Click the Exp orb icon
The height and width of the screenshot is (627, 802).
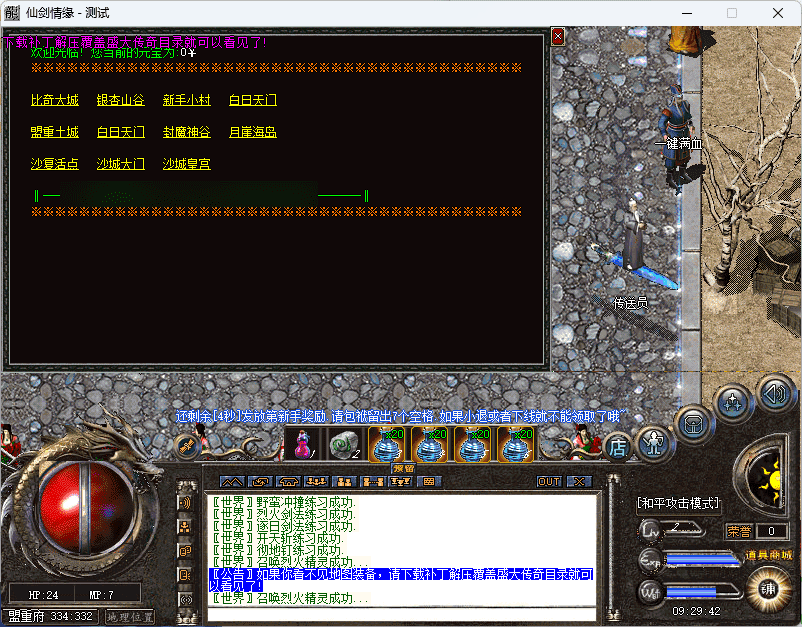tap(651, 561)
